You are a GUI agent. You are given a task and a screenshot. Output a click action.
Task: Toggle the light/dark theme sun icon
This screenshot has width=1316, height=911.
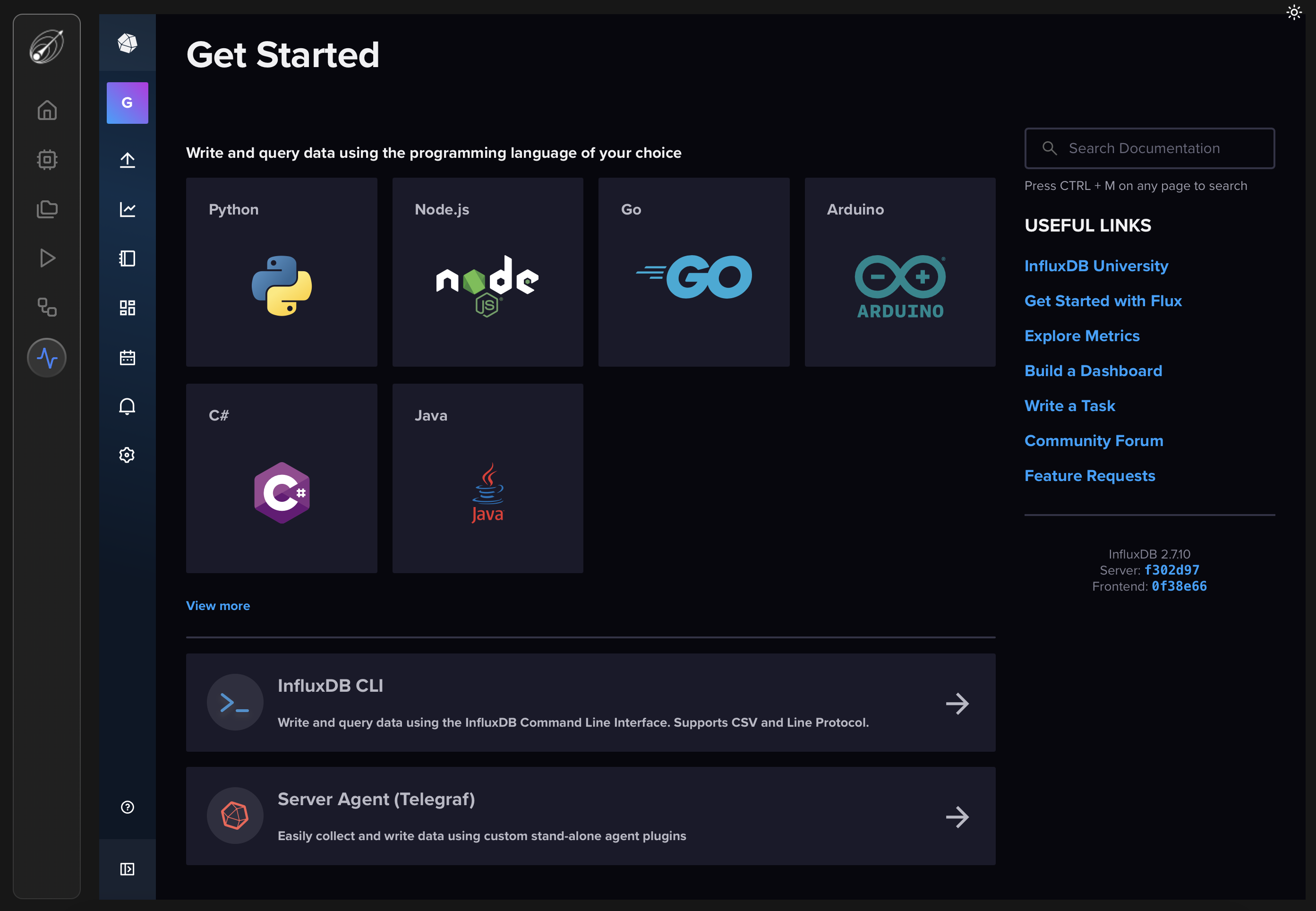1294,13
